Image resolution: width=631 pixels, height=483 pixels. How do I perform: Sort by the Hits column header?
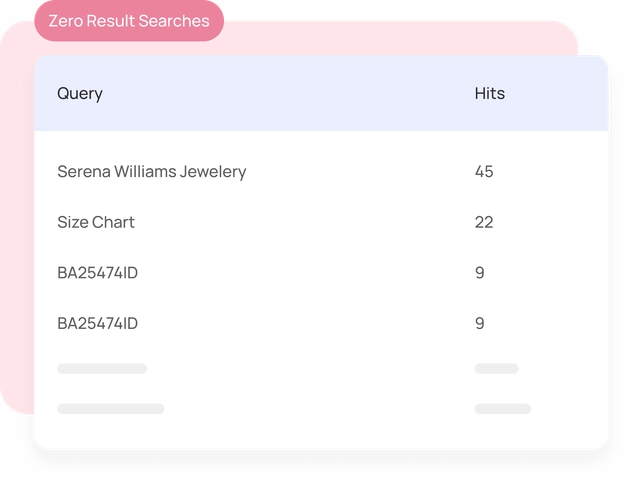(x=489, y=94)
